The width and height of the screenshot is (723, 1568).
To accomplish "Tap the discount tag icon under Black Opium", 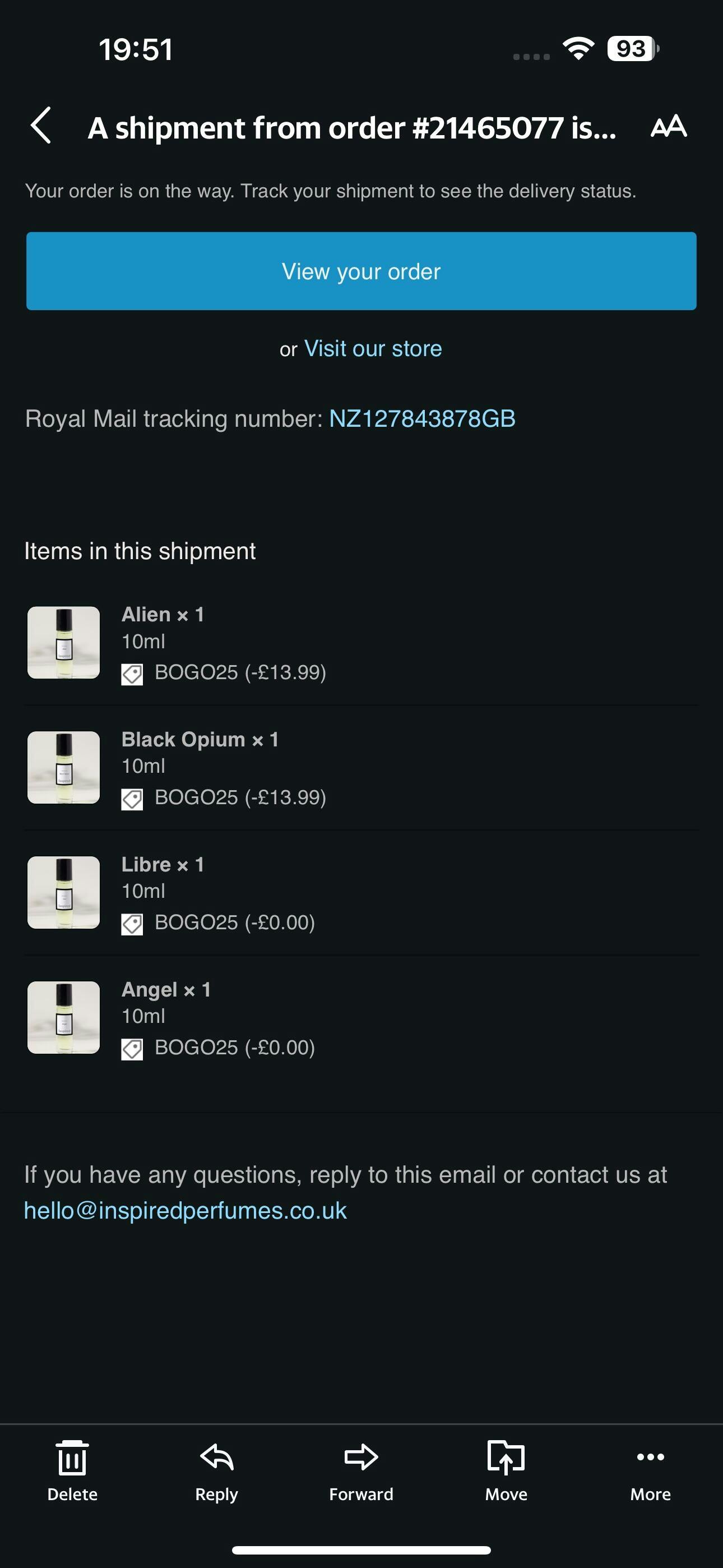I will pos(132,799).
